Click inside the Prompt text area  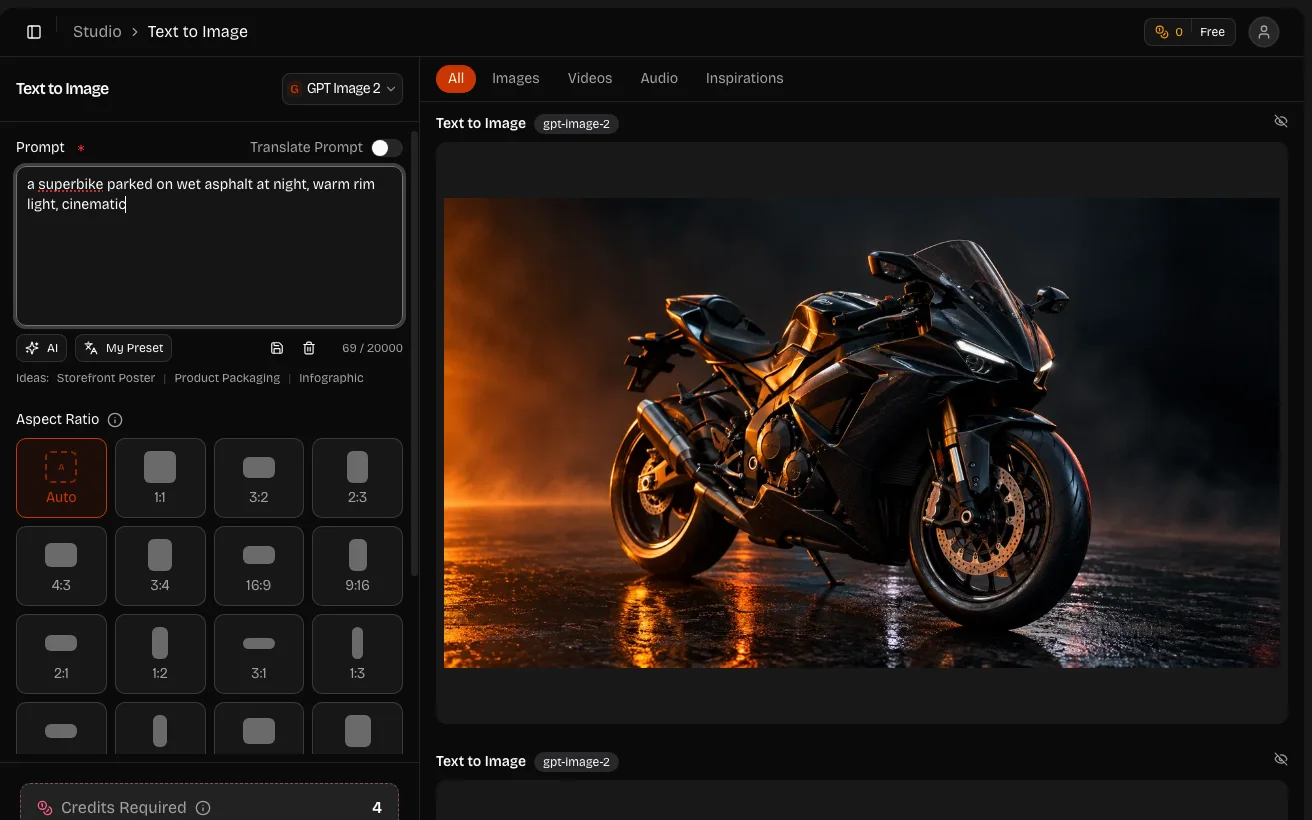tap(210, 246)
